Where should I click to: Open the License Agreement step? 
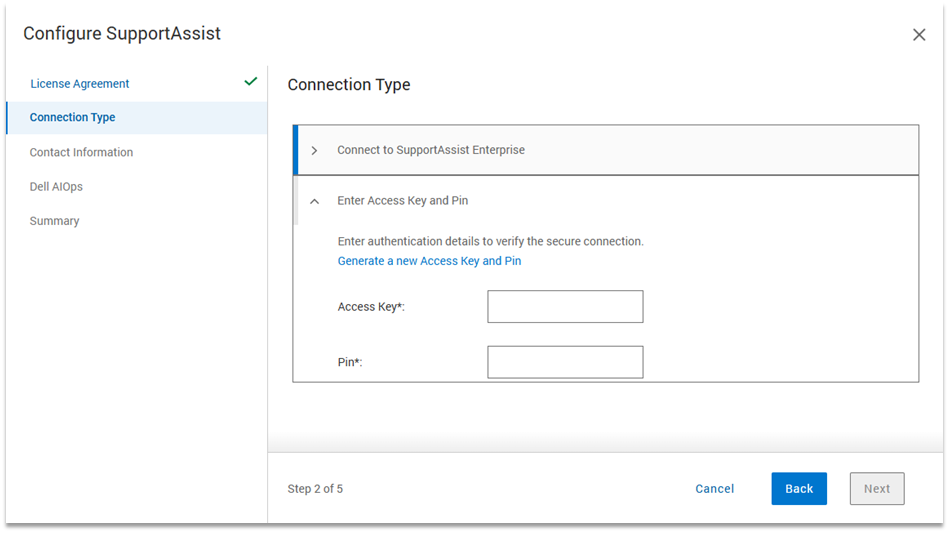(79, 83)
